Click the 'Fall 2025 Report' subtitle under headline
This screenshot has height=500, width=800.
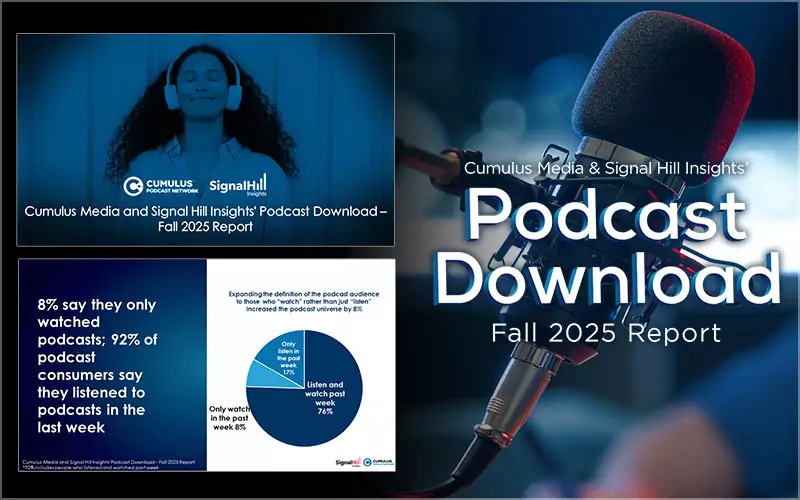606,333
